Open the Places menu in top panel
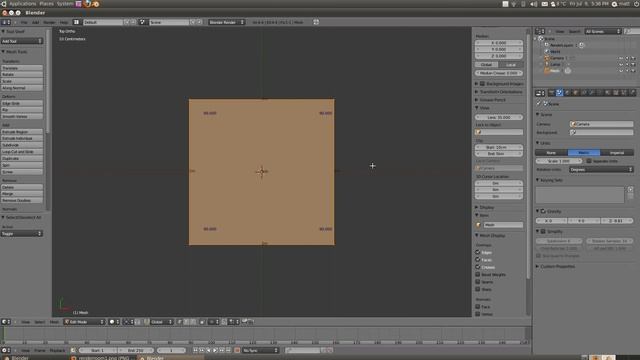This screenshot has height=360, width=640. (47, 4)
